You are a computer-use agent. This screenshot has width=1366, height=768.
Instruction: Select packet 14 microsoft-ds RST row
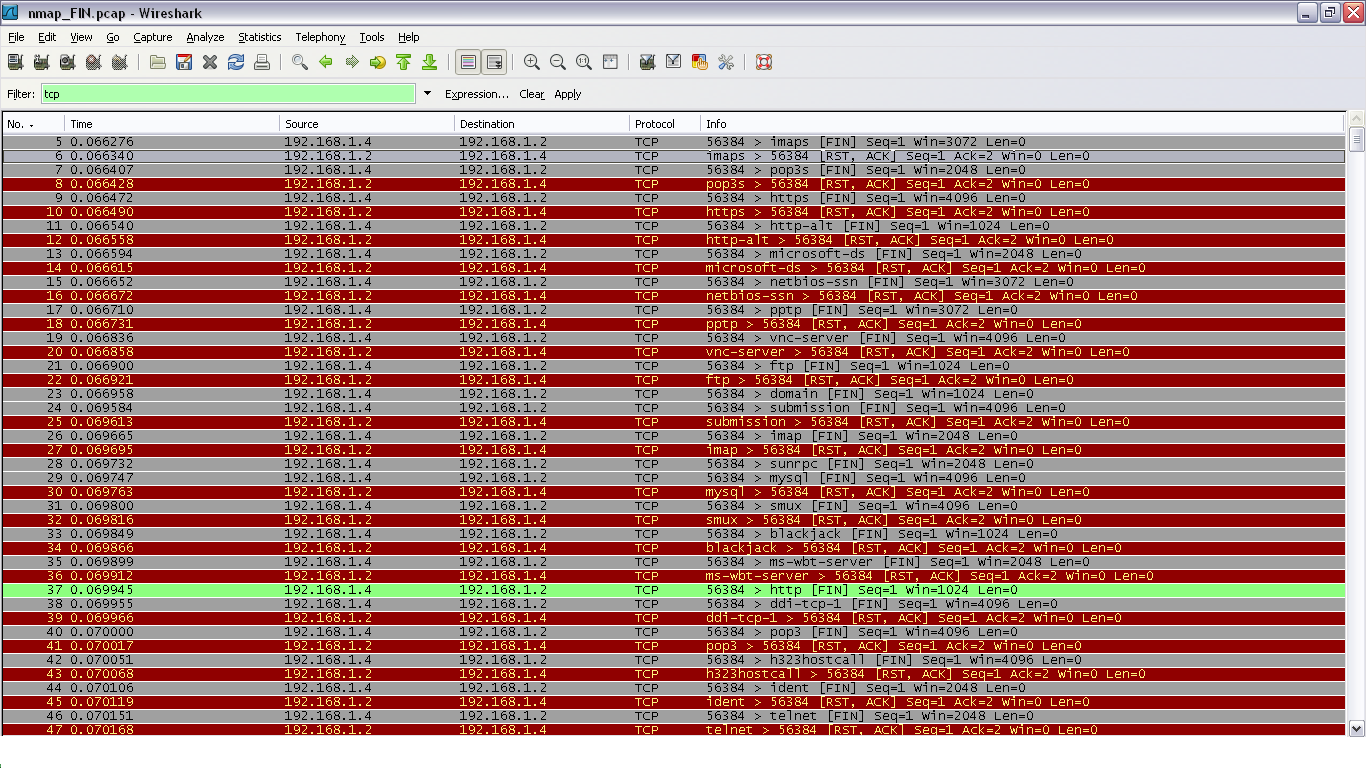click(x=673, y=268)
